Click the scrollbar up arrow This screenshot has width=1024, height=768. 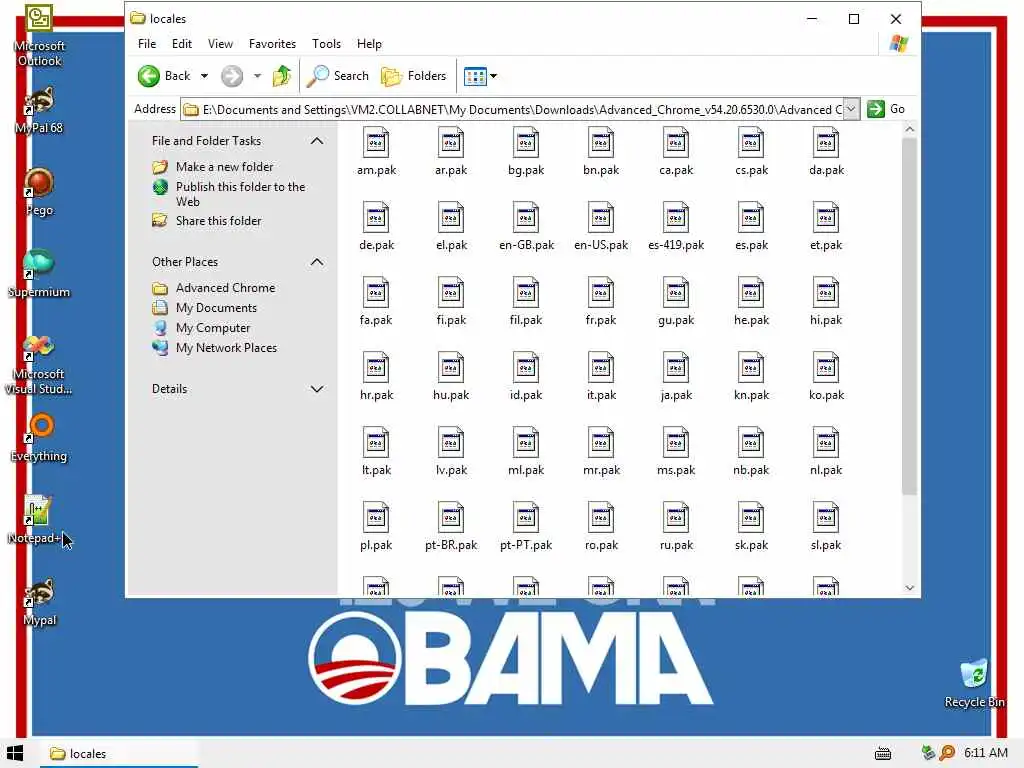pyautogui.click(x=909, y=129)
